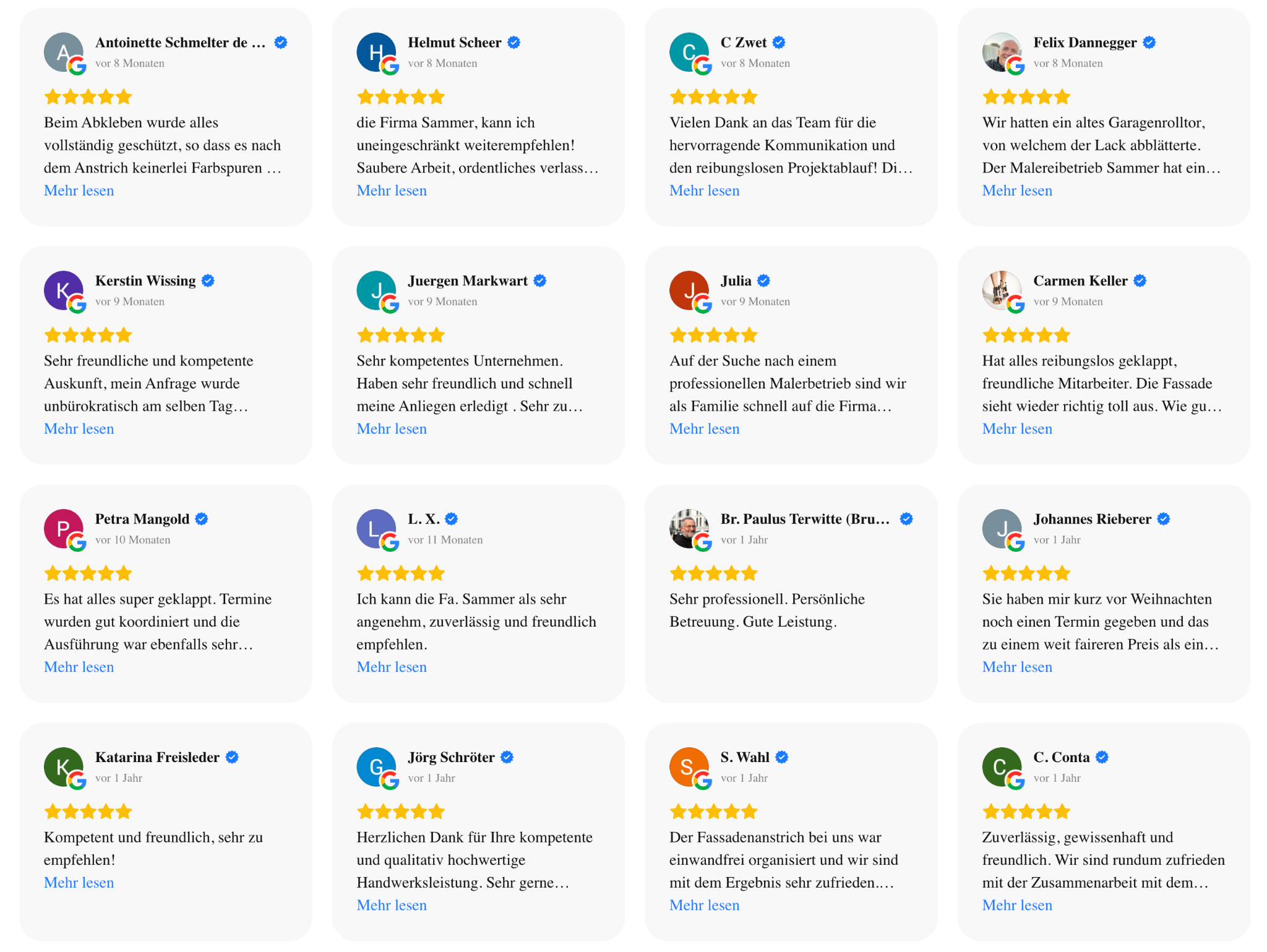Expand Julia's review via Mehr lesen
The height and width of the screenshot is (952, 1267).
click(x=705, y=429)
